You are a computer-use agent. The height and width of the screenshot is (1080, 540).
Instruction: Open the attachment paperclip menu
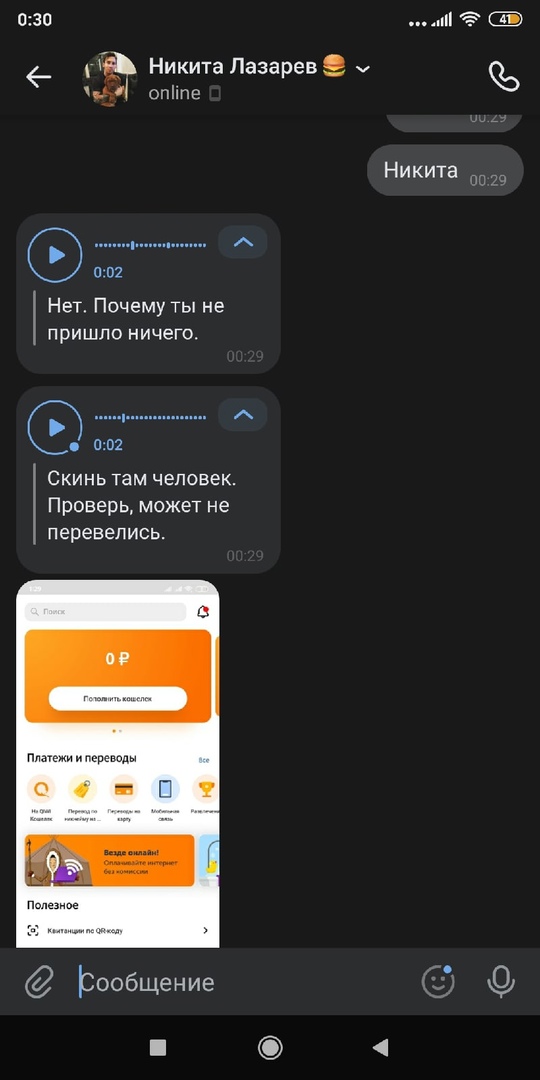[39, 982]
